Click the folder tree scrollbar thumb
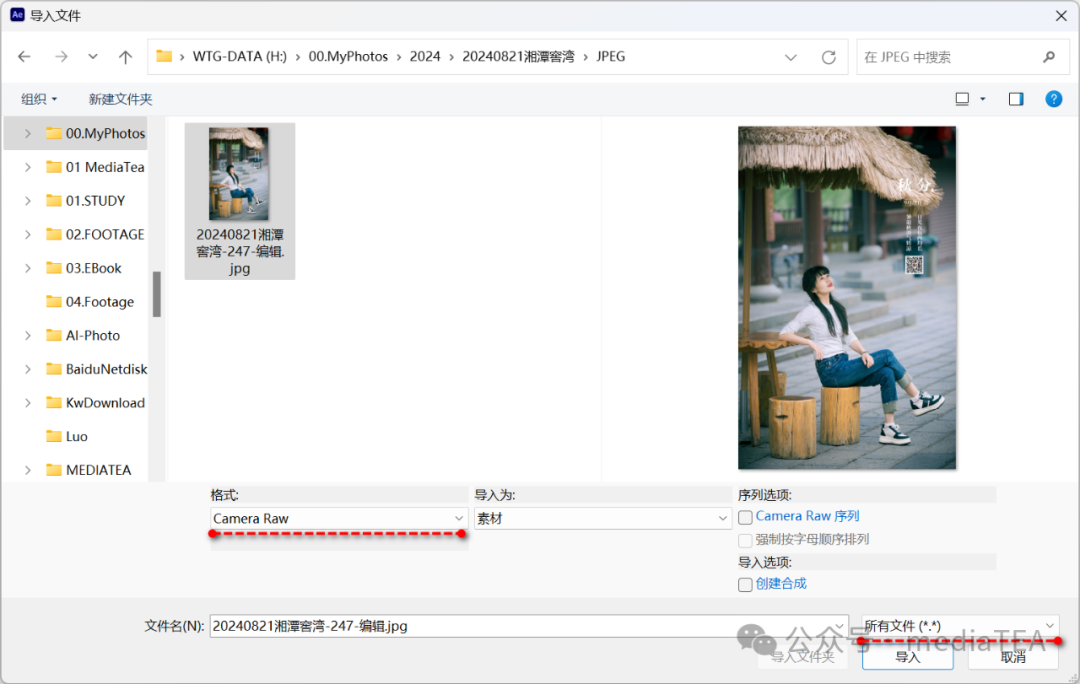Screen dimensions: 1080x684 click(157, 294)
